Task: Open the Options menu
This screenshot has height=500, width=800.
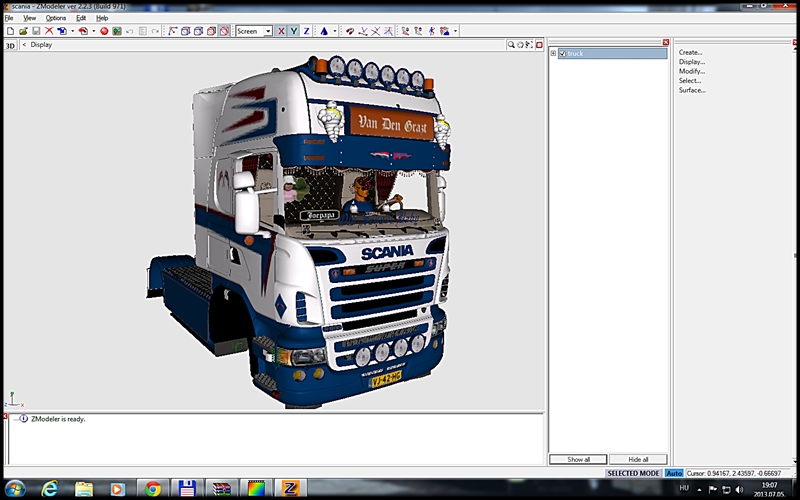Action: pyautogui.click(x=56, y=18)
